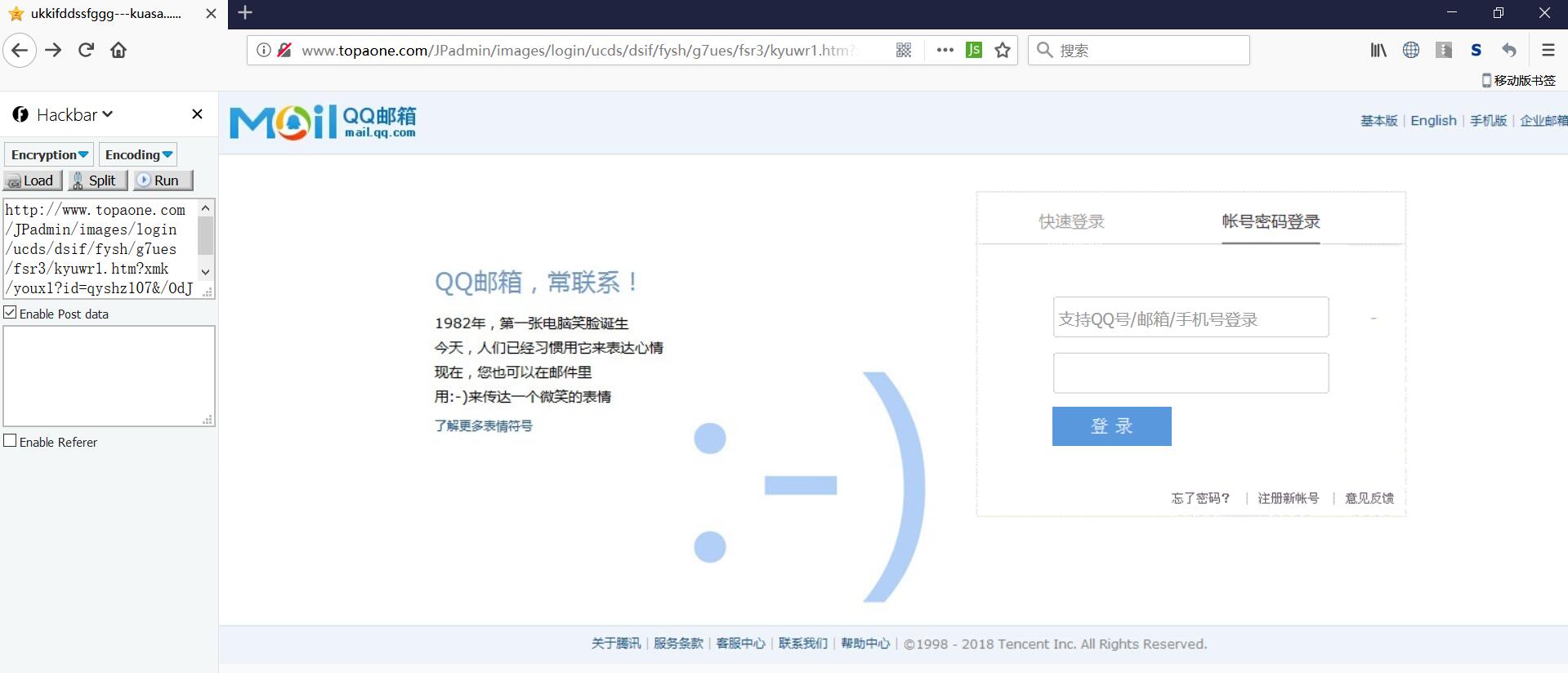This screenshot has width=1568, height=673.
Task: Toggle the green JS extension icon
Action: 974,51
